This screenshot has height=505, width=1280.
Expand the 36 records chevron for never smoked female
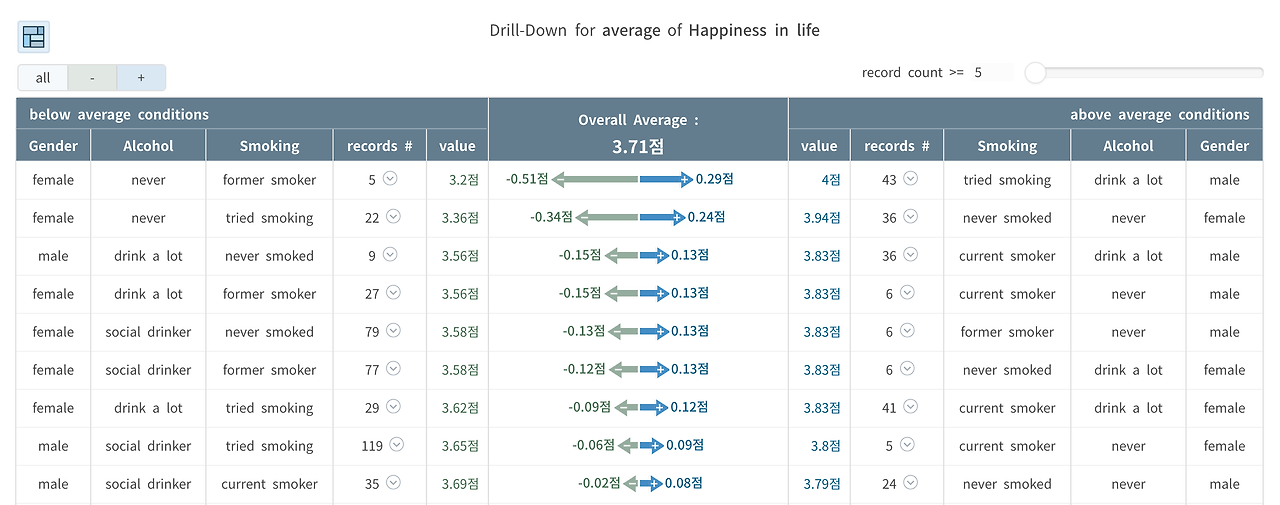coord(911,217)
